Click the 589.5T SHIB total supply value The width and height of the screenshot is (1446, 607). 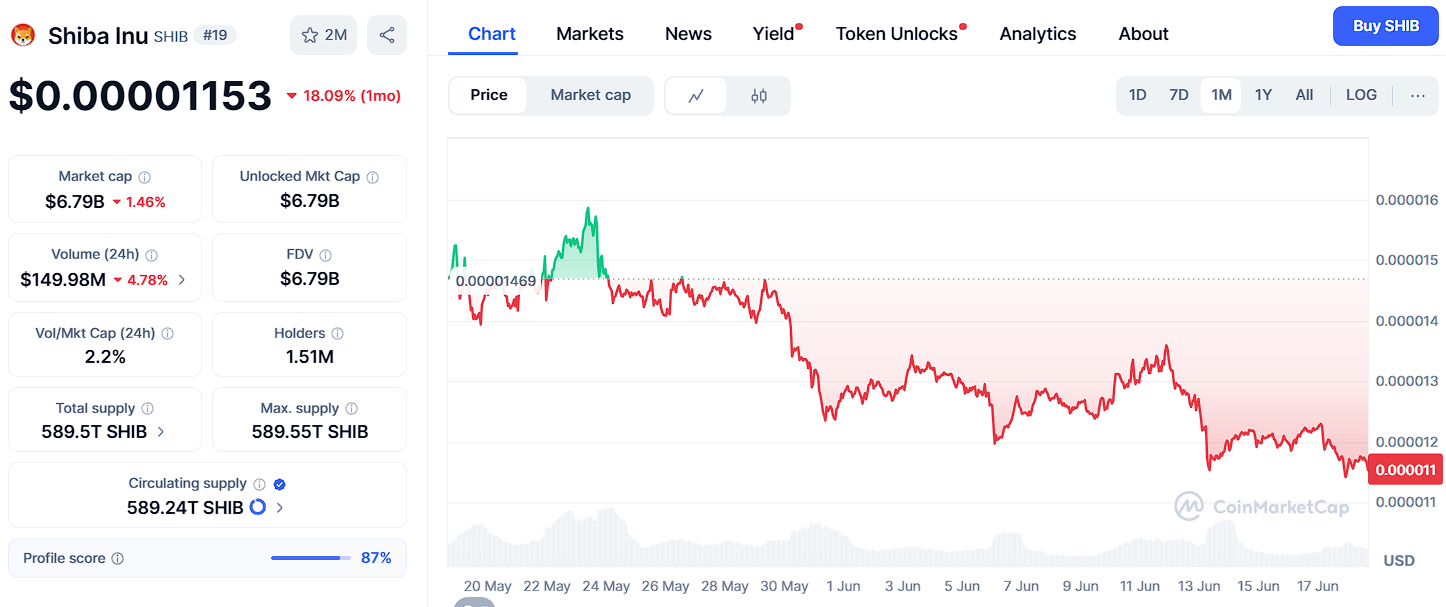coord(94,432)
